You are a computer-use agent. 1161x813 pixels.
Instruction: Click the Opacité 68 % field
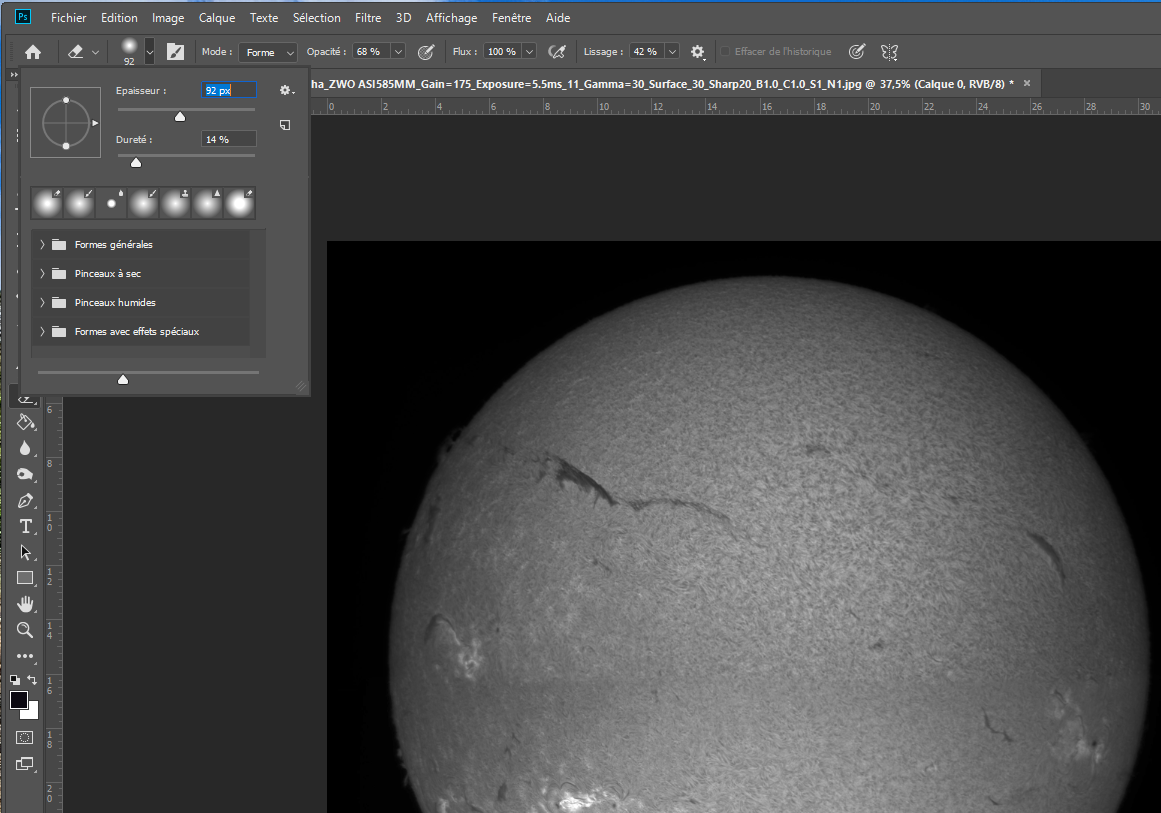point(372,52)
